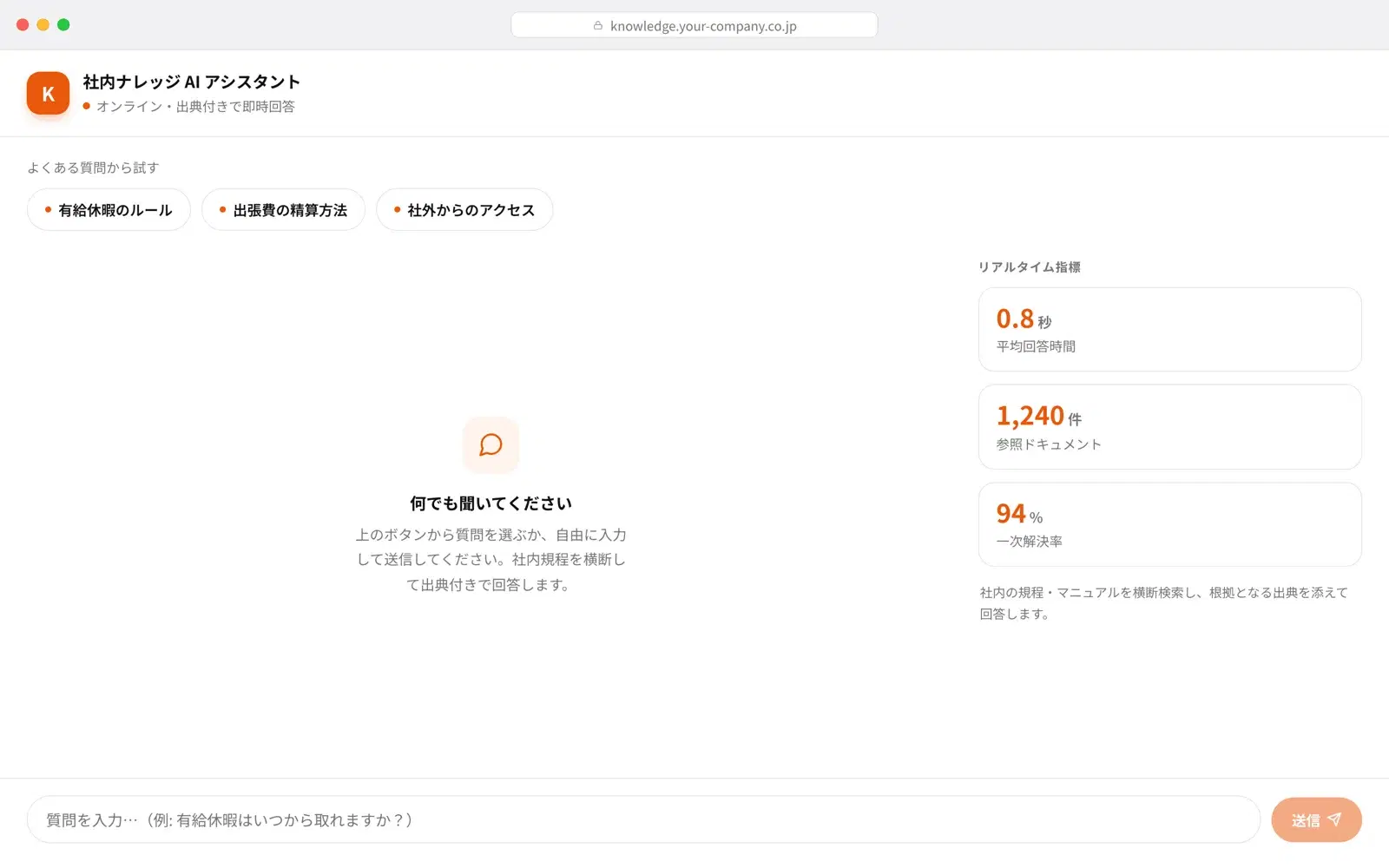
Task: Click the 上のボタンから質問を選ぶか instruction paragraph
Action: (490, 560)
